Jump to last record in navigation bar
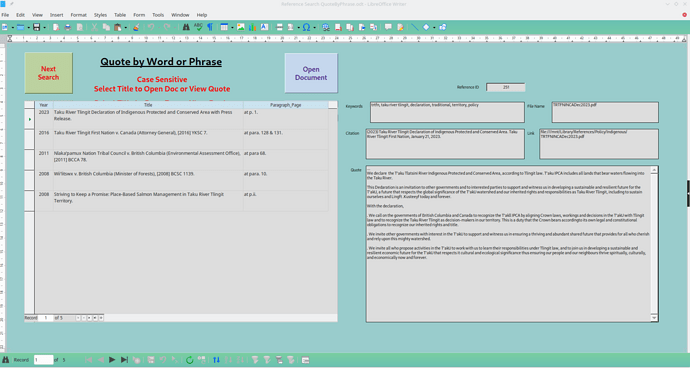The height and width of the screenshot is (368, 690). click(x=124, y=360)
